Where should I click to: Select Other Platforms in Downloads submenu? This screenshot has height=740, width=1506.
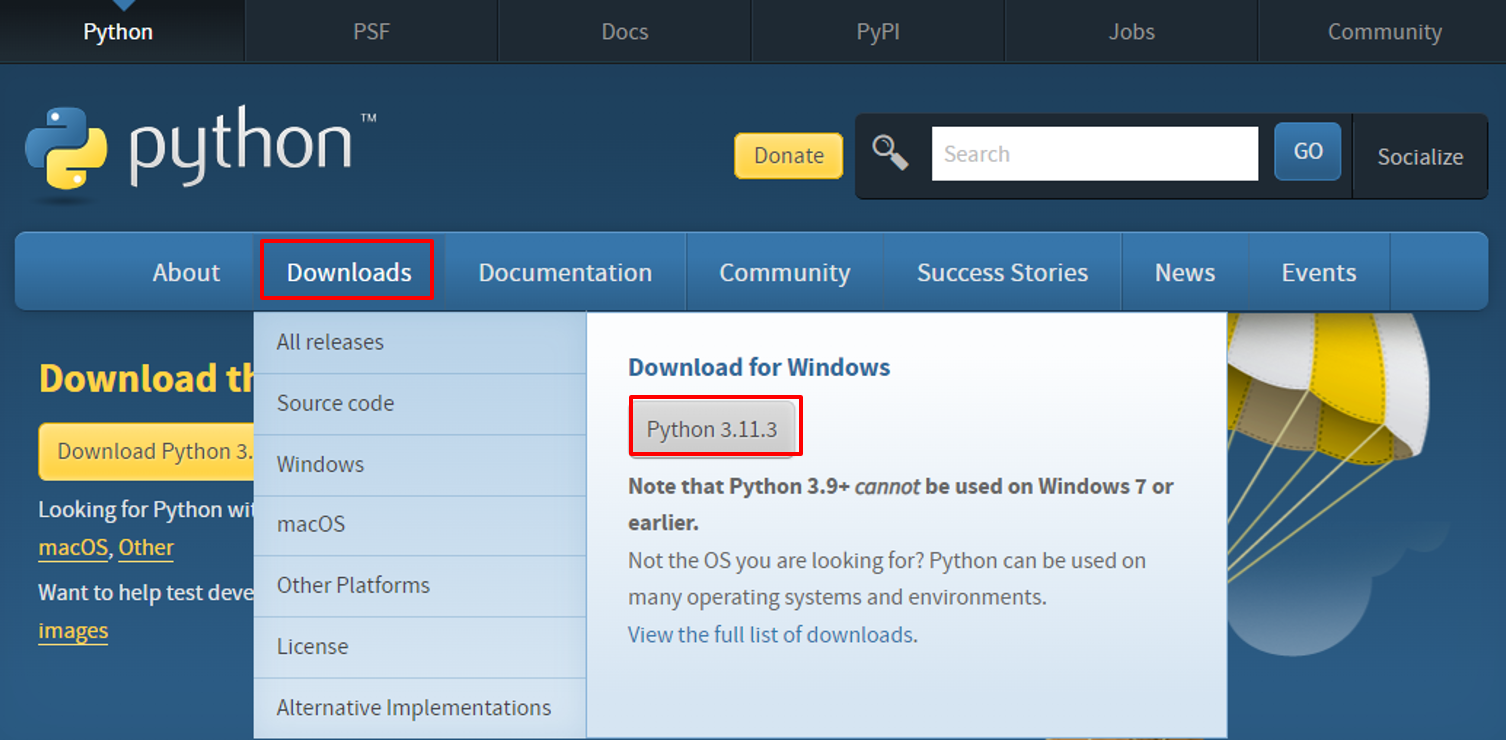(x=420, y=586)
